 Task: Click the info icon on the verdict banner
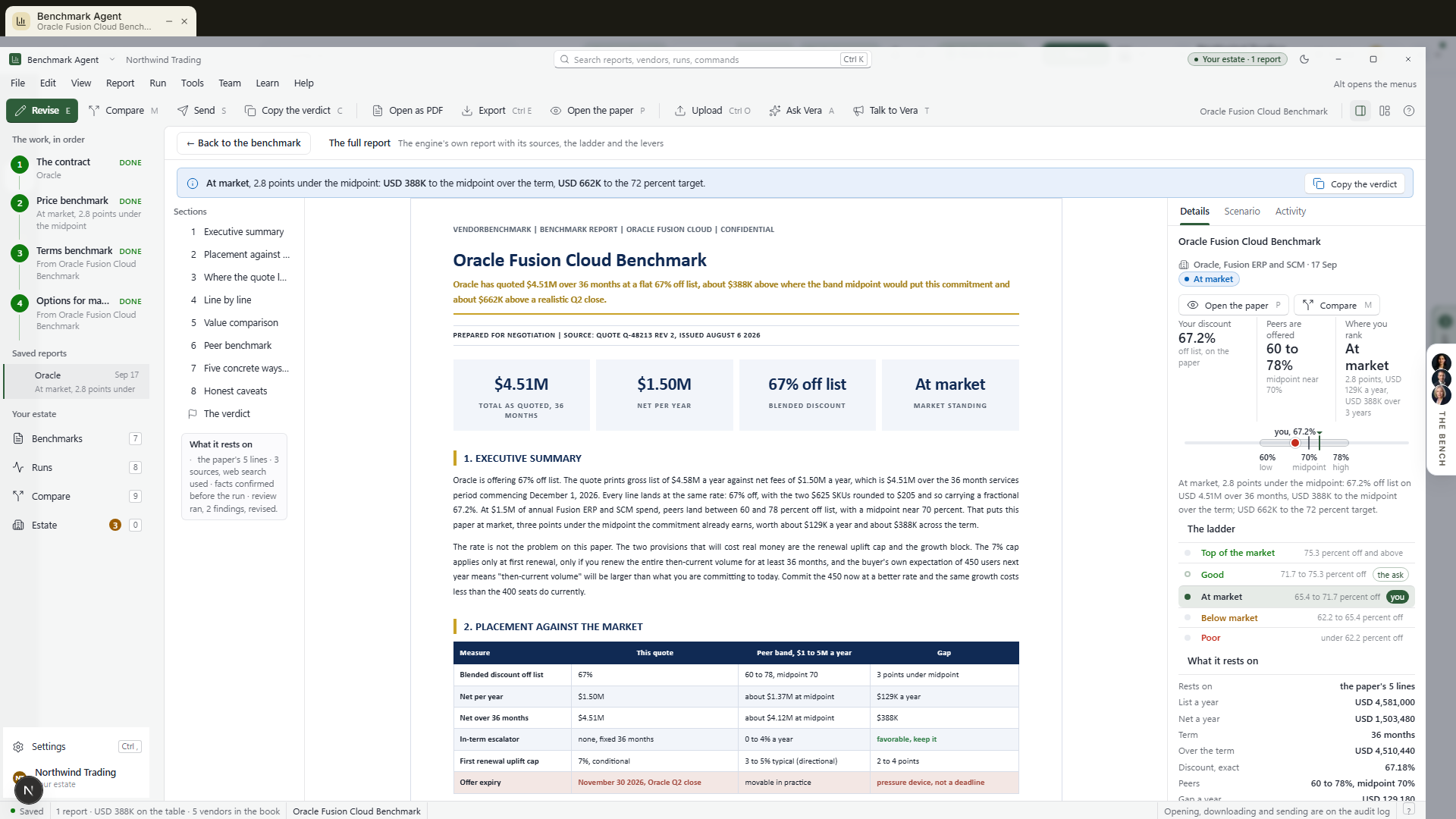click(193, 184)
